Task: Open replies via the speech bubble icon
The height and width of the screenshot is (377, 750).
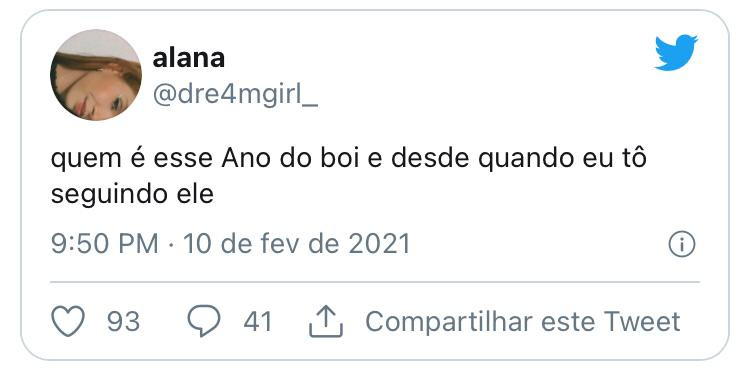Action: point(204,321)
